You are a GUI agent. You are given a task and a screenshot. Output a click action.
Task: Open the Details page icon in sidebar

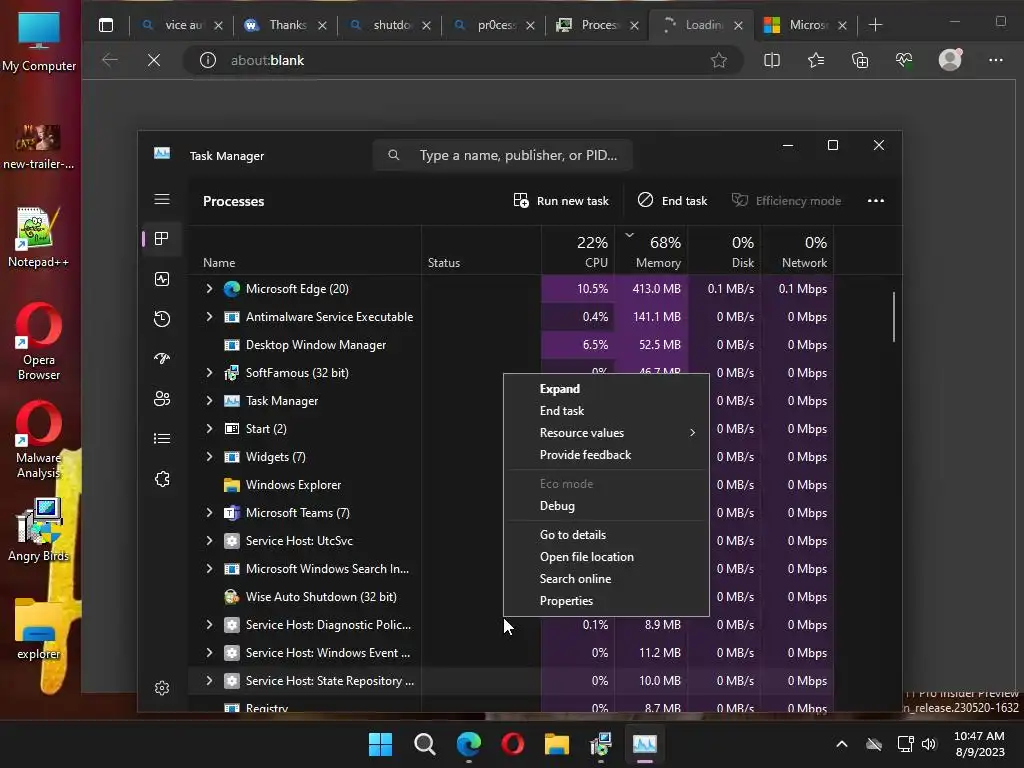162,438
